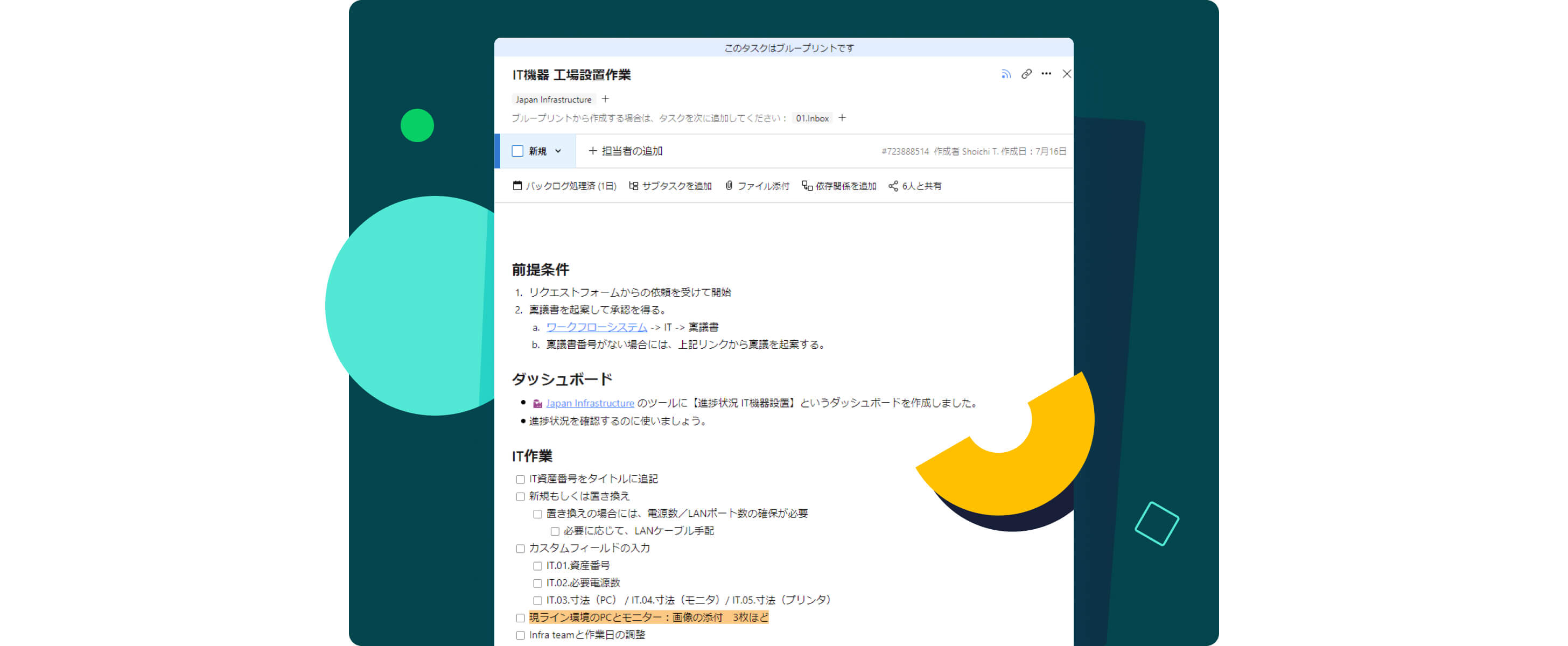Click the follow (RSS) icon in task header
The width and height of the screenshot is (1568, 646).
click(x=1005, y=74)
